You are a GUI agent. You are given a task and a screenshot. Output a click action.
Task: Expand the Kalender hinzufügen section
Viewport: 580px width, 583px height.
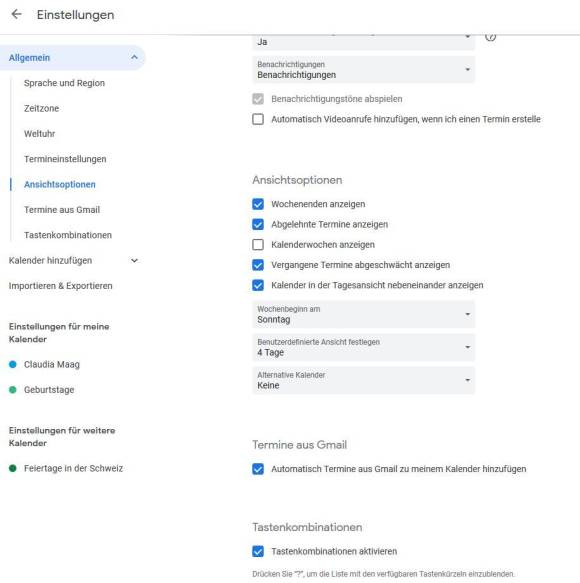click(134, 260)
